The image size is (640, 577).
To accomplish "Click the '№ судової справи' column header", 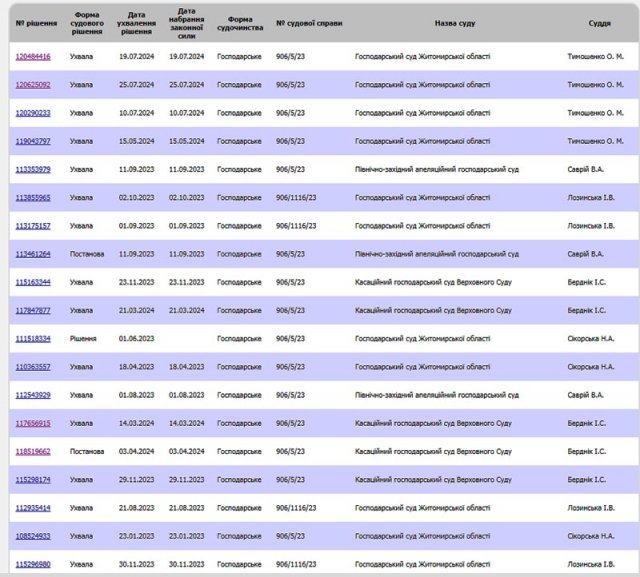I will 309,23.
